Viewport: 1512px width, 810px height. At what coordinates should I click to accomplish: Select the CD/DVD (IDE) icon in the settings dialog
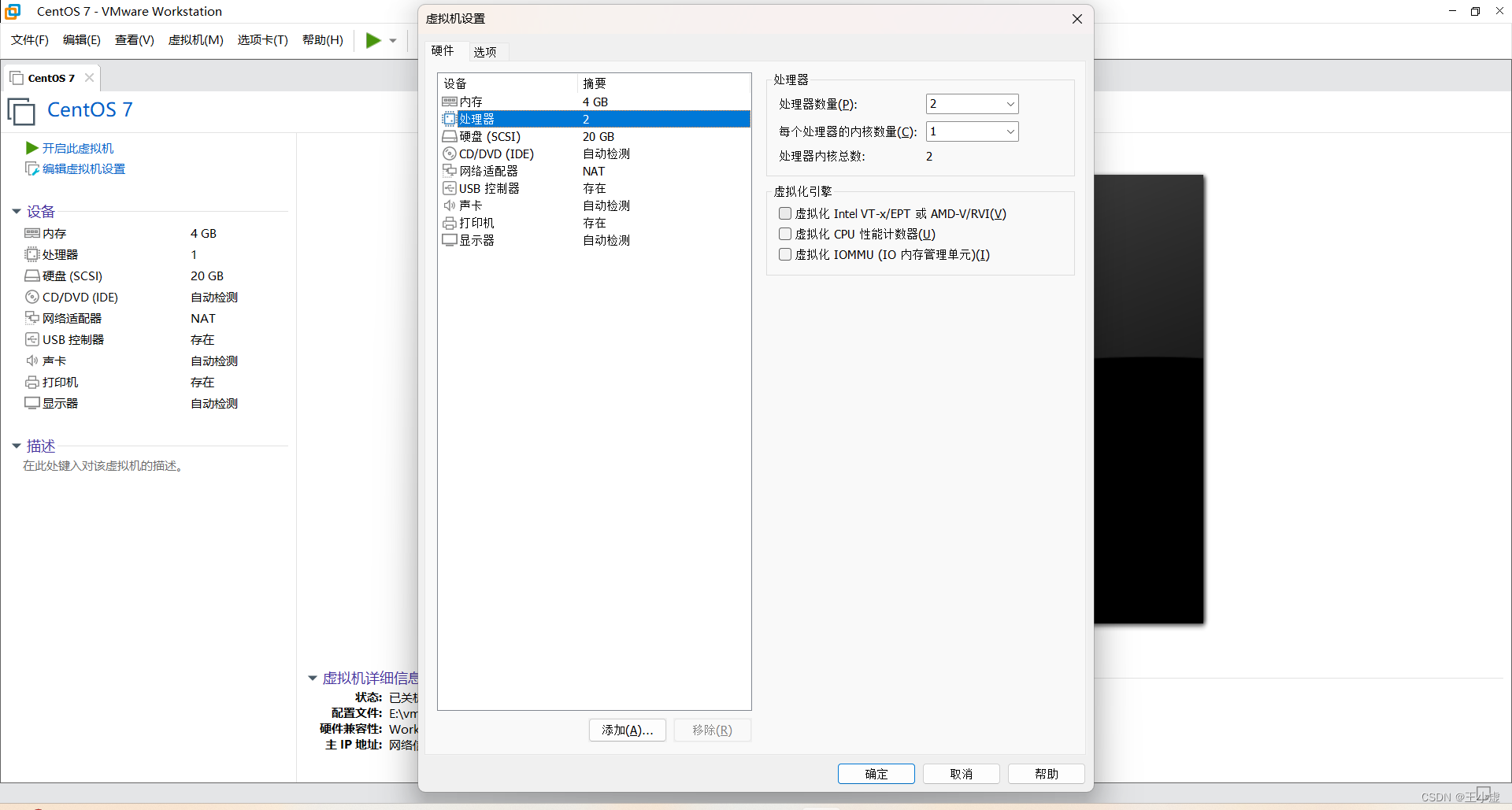(x=450, y=153)
